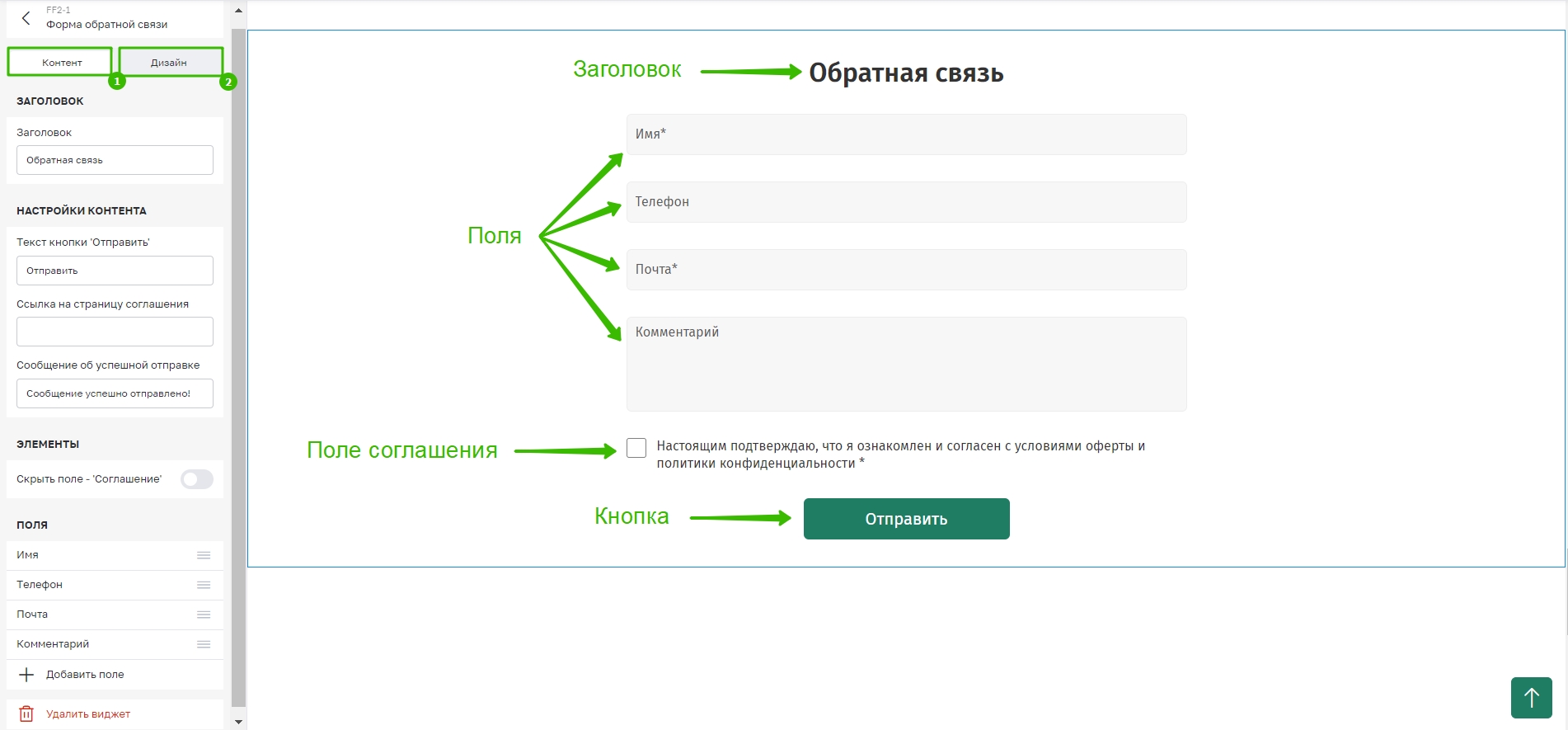Focus the Заголовок text input
This screenshot has width=1568, height=730.
(115, 160)
